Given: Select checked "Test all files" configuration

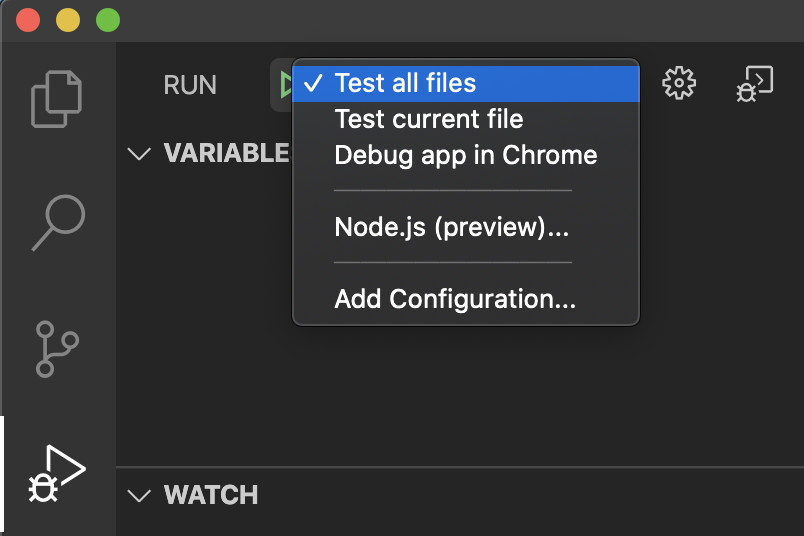Looking at the screenshot, I should tap(405, 84).
